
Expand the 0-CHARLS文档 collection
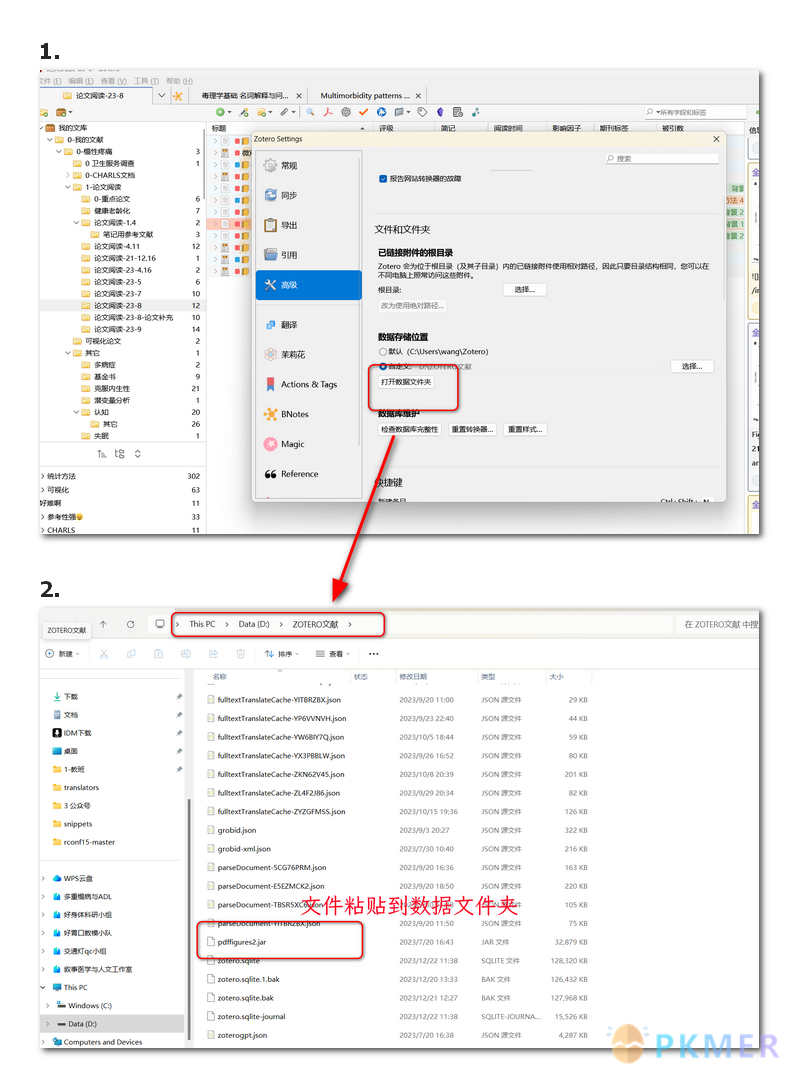68,176
